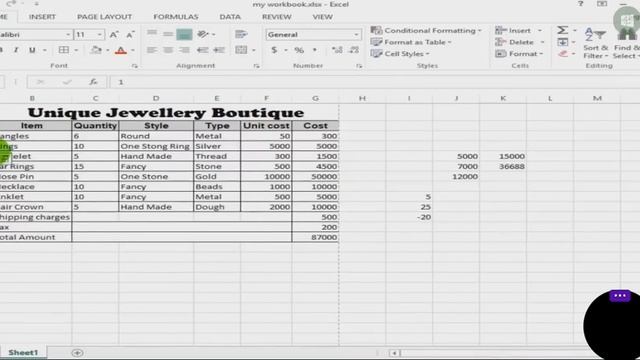Open Cell Styles gallery
The height and width of the screenshot is (360, 640).
tap(400, 54)
